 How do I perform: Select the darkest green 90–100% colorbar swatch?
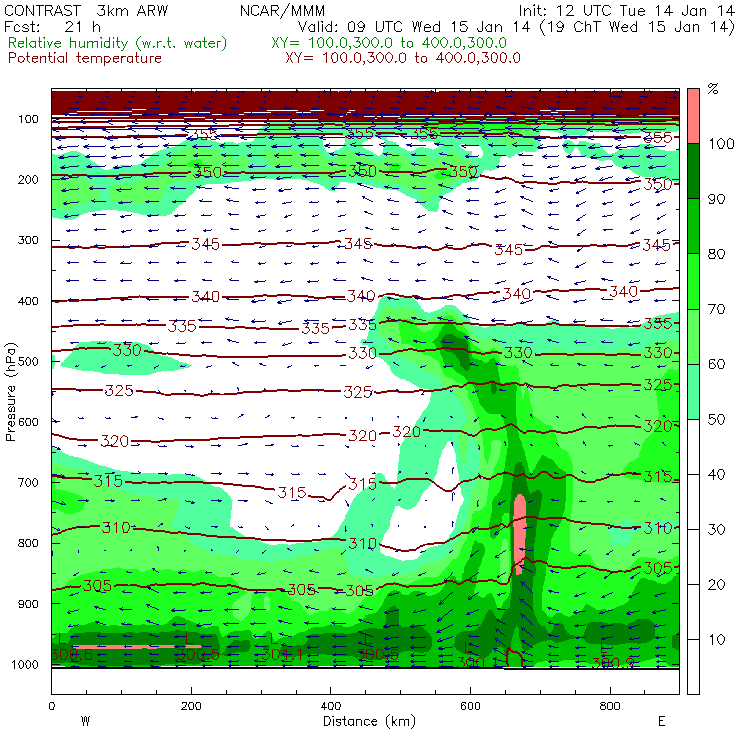[x=693, y=171]
